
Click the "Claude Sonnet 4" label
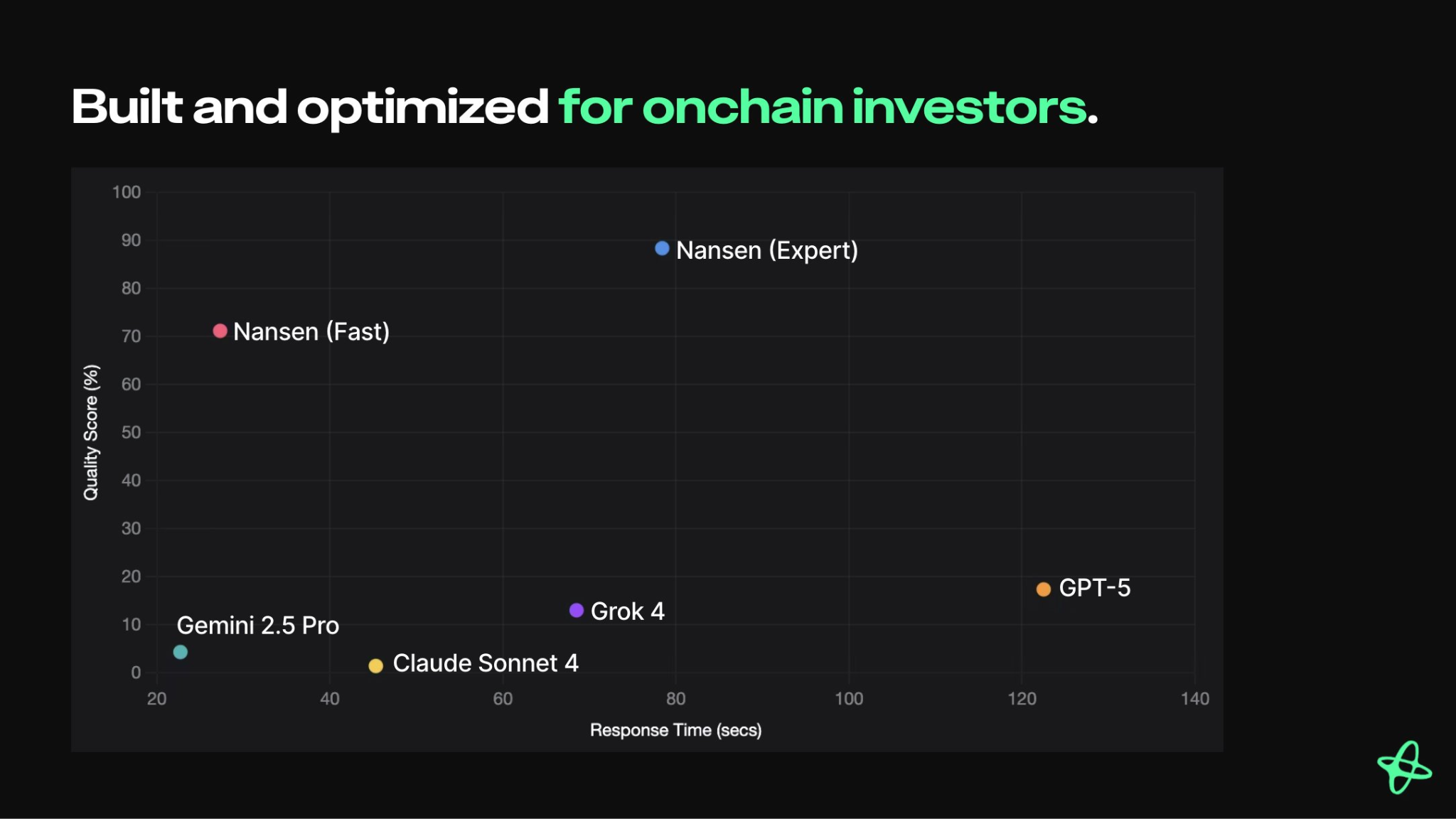coord(486,663)
